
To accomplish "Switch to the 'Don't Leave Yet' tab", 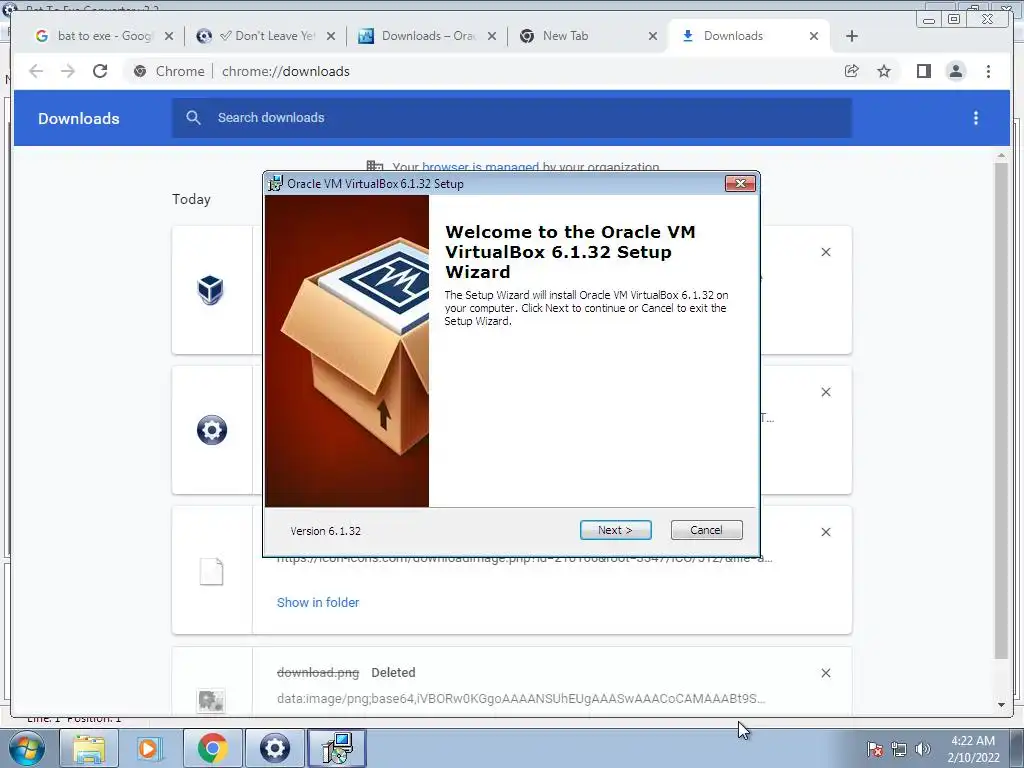I will pyautogui.click(x=266, y=36).
